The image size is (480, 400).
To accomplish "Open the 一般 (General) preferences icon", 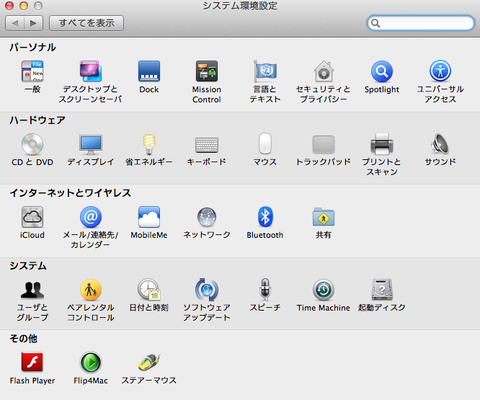I will coord(32,71).
